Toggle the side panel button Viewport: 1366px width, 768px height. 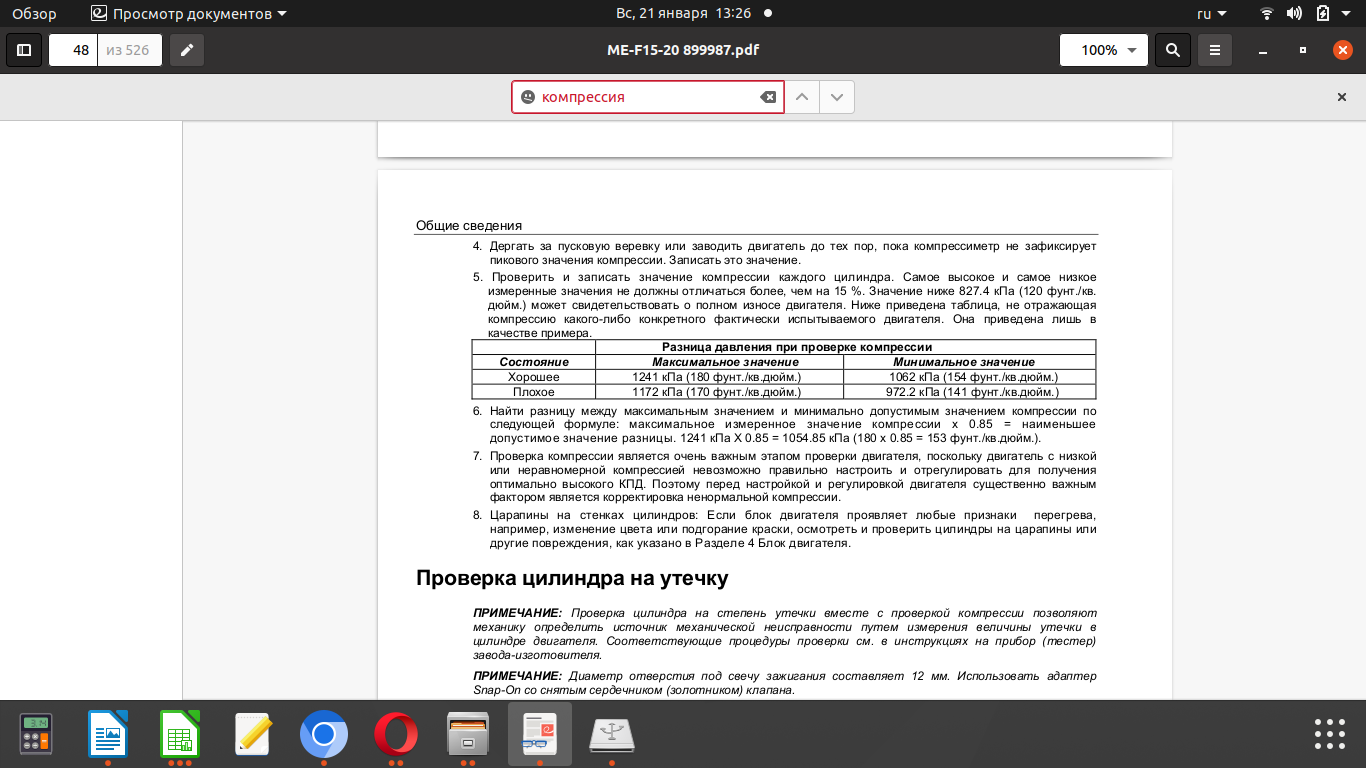pyautogui.click(x=24, y=50)
